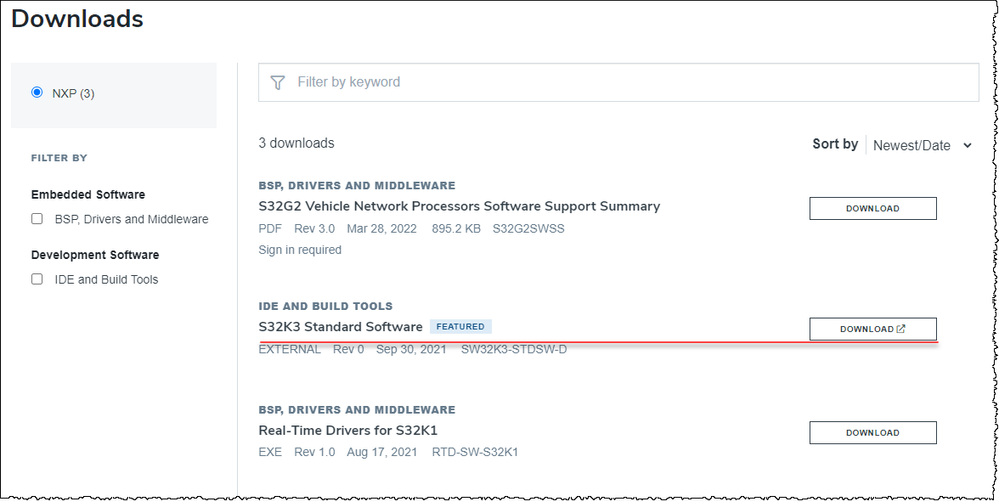Image resolution: width=999 pixels, height=501 pixels.
Task: Check BSP, Drivers and Middleware filter
Action: click(37, 219)
